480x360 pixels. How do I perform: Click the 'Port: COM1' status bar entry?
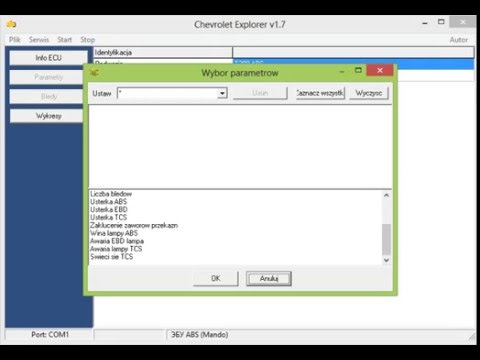pyautogui.click(x=49, y=334)
